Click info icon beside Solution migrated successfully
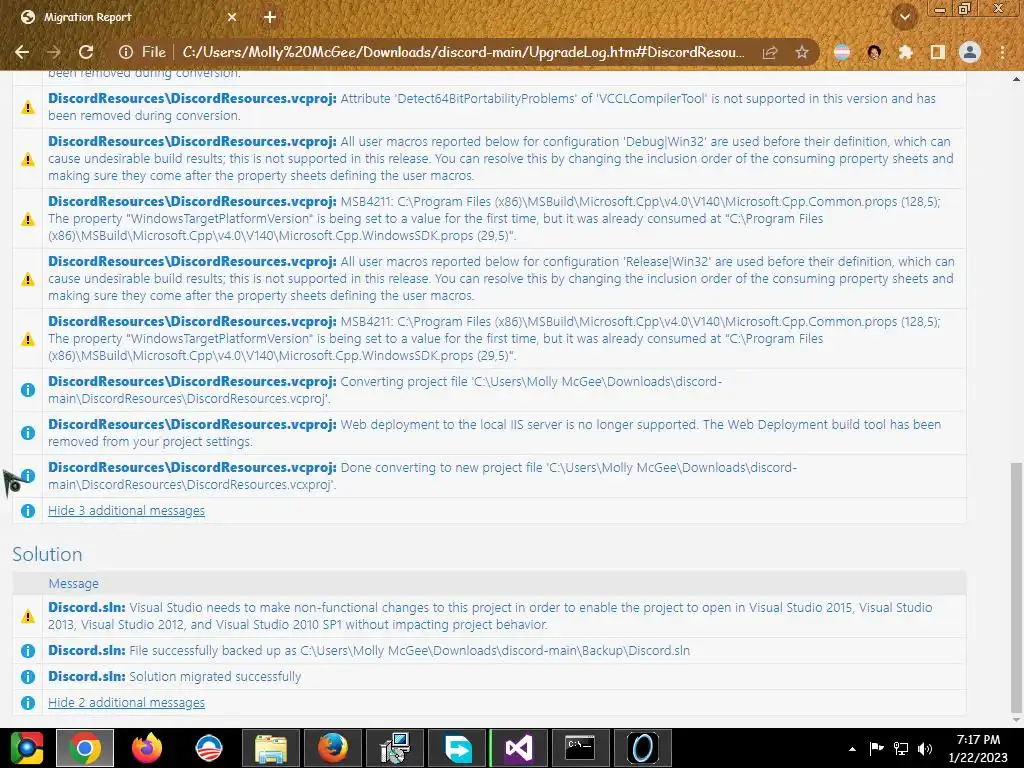1024x768 pixels. [x=27, y=677]
